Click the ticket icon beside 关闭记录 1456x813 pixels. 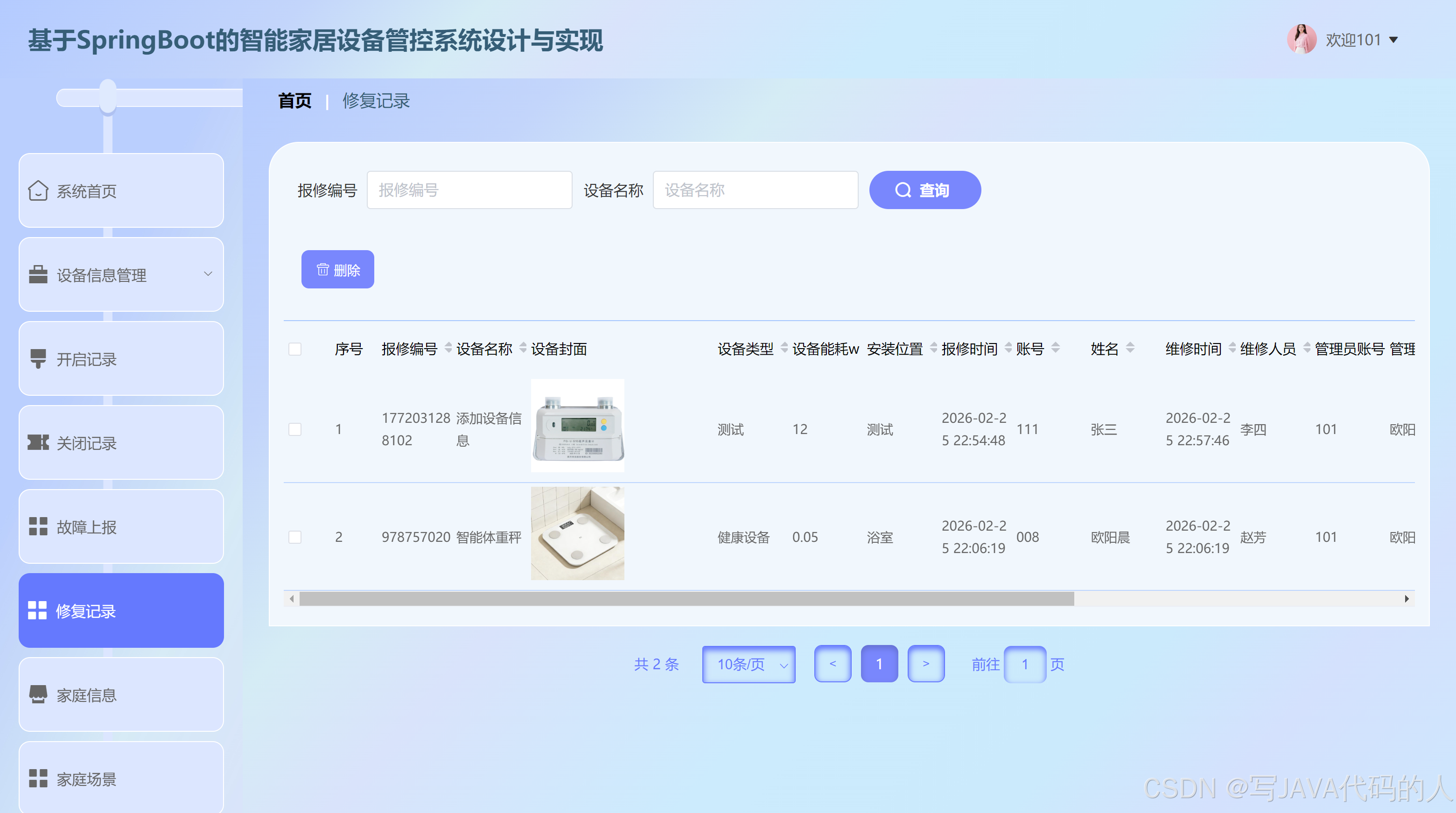point(38,442)
